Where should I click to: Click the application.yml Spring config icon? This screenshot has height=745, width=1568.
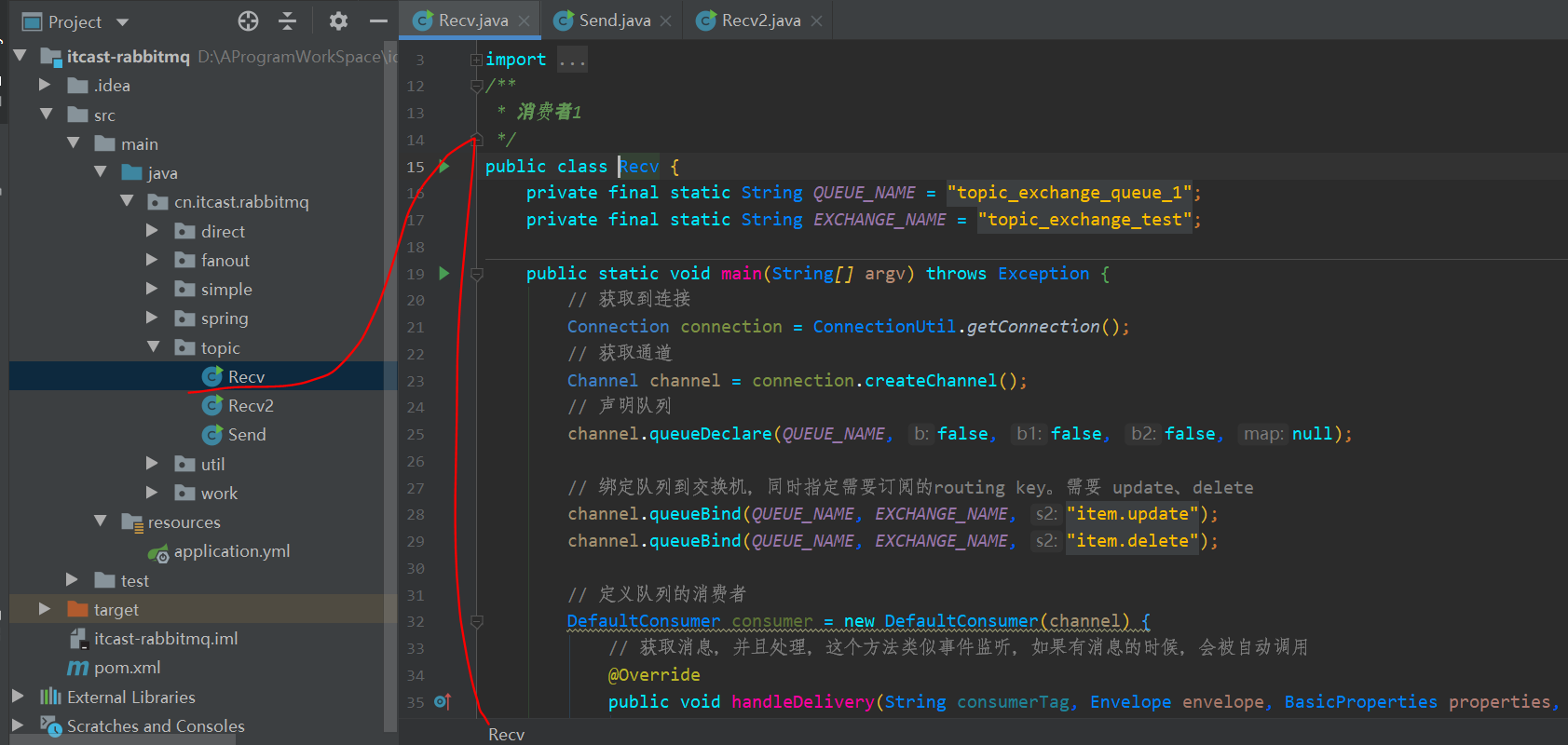click(158, 552)
